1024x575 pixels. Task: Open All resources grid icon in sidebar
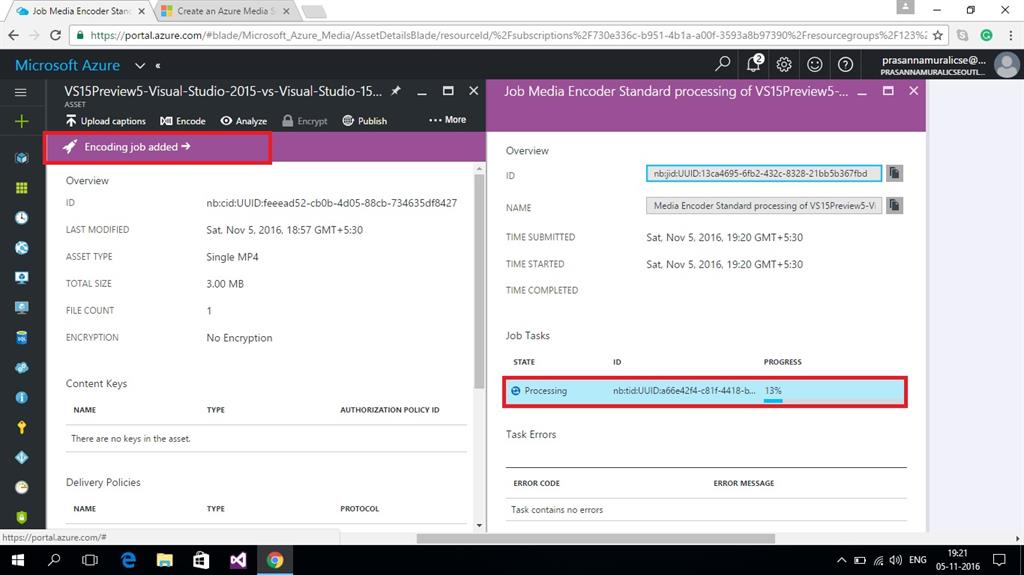(22, 188)
